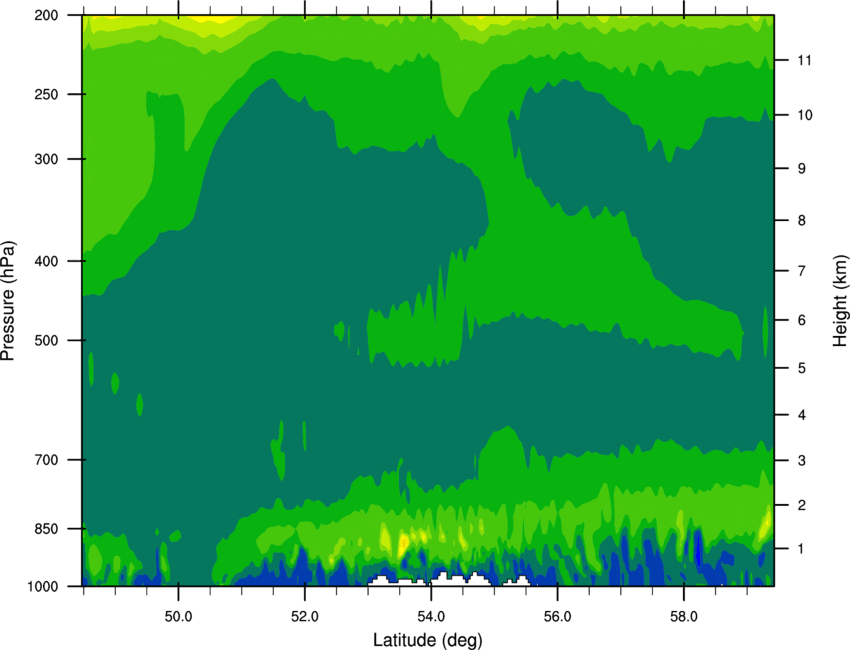Click the 700 pressure axis label
The image size is (850, 650).
tap(46, 460)
